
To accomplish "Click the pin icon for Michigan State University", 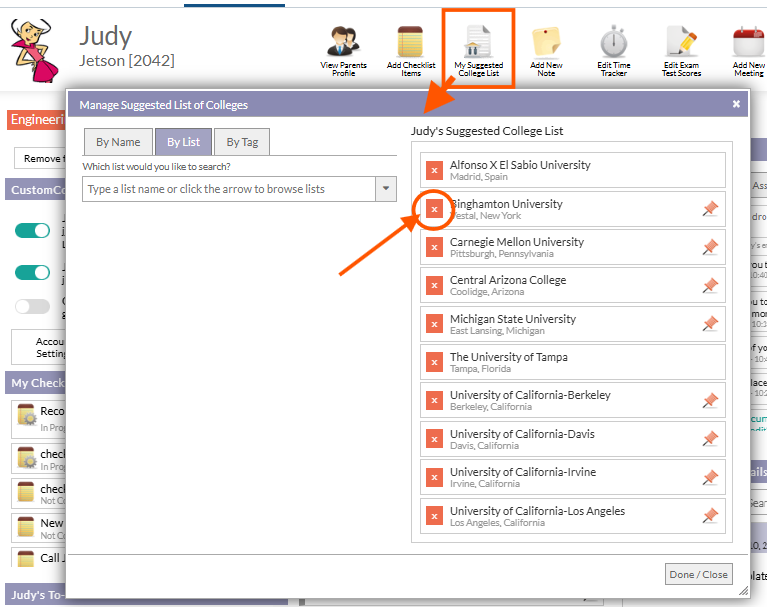I will [710, 324].
